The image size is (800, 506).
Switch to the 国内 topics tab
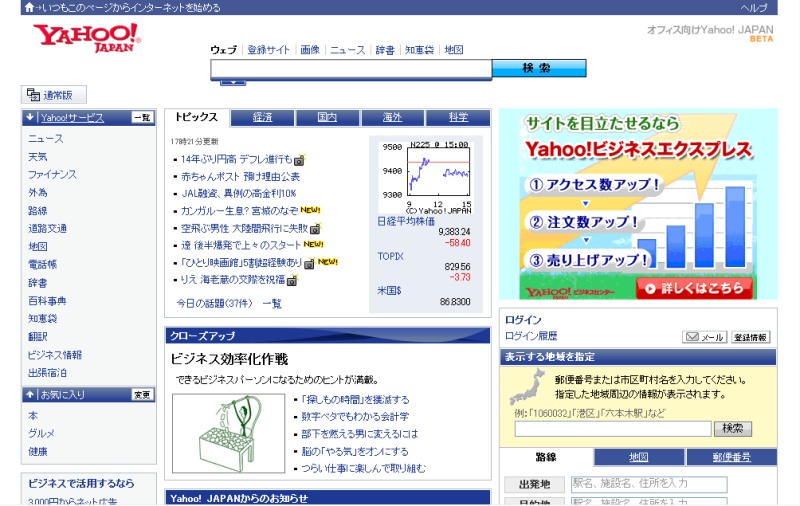point(328,117)
